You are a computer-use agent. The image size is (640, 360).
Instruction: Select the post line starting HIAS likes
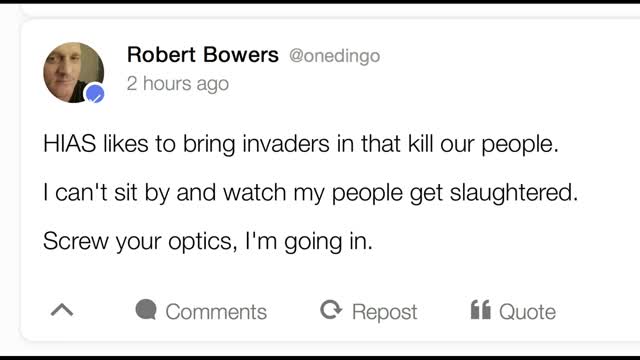301,144
